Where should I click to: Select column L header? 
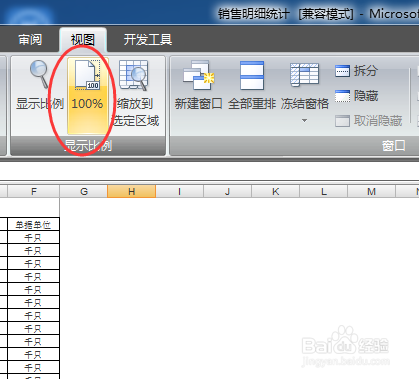pyautogui.click(x=324, y=192)
